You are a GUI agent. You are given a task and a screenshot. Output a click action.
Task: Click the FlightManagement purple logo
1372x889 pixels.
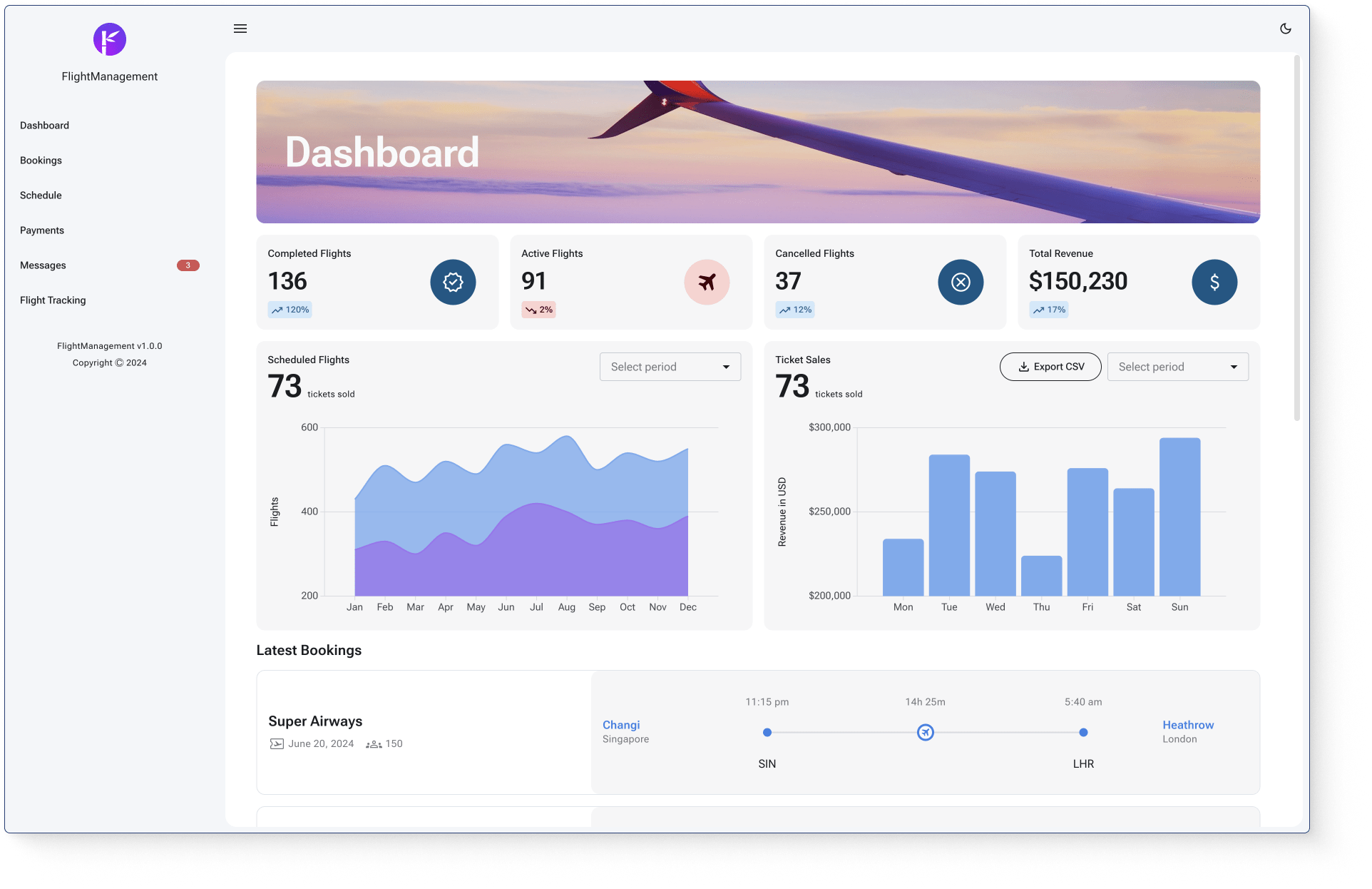110,39
